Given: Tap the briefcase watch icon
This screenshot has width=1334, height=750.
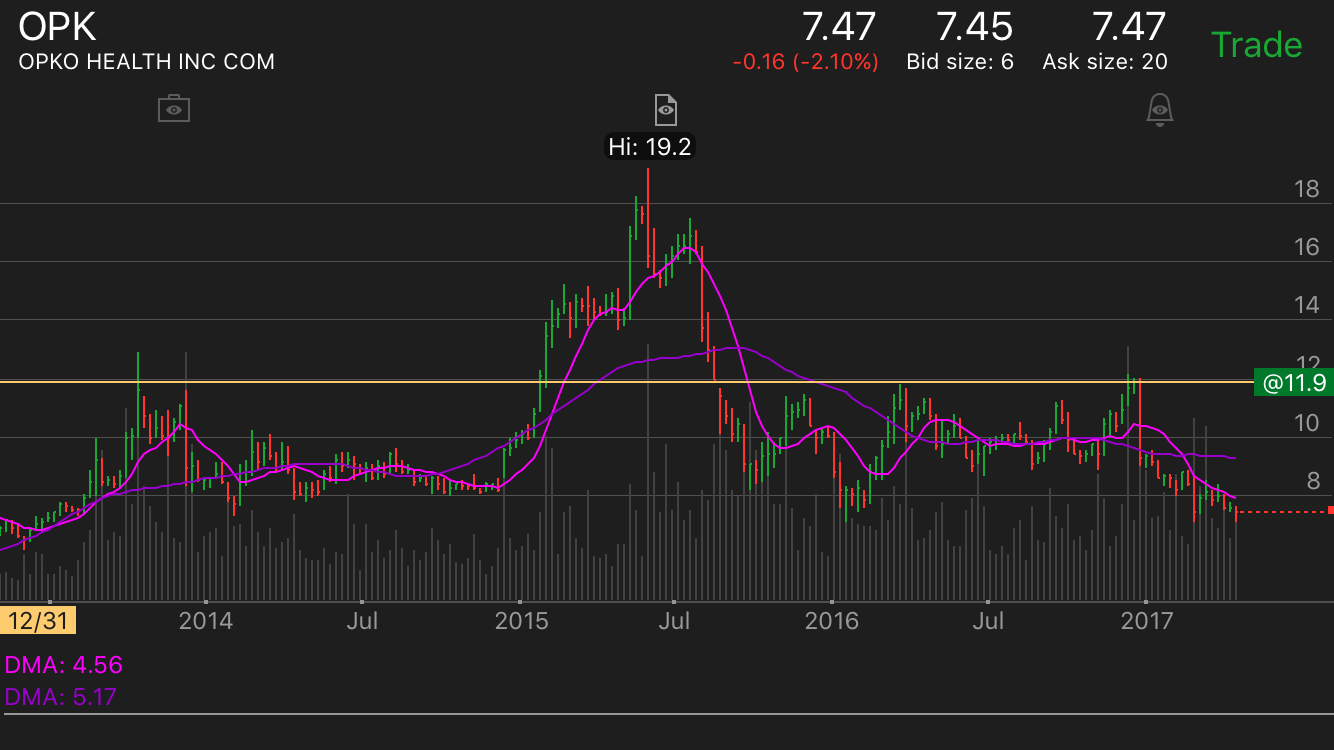Looking at the screenshot, I should pyautogui.click(x=174, y=108).
